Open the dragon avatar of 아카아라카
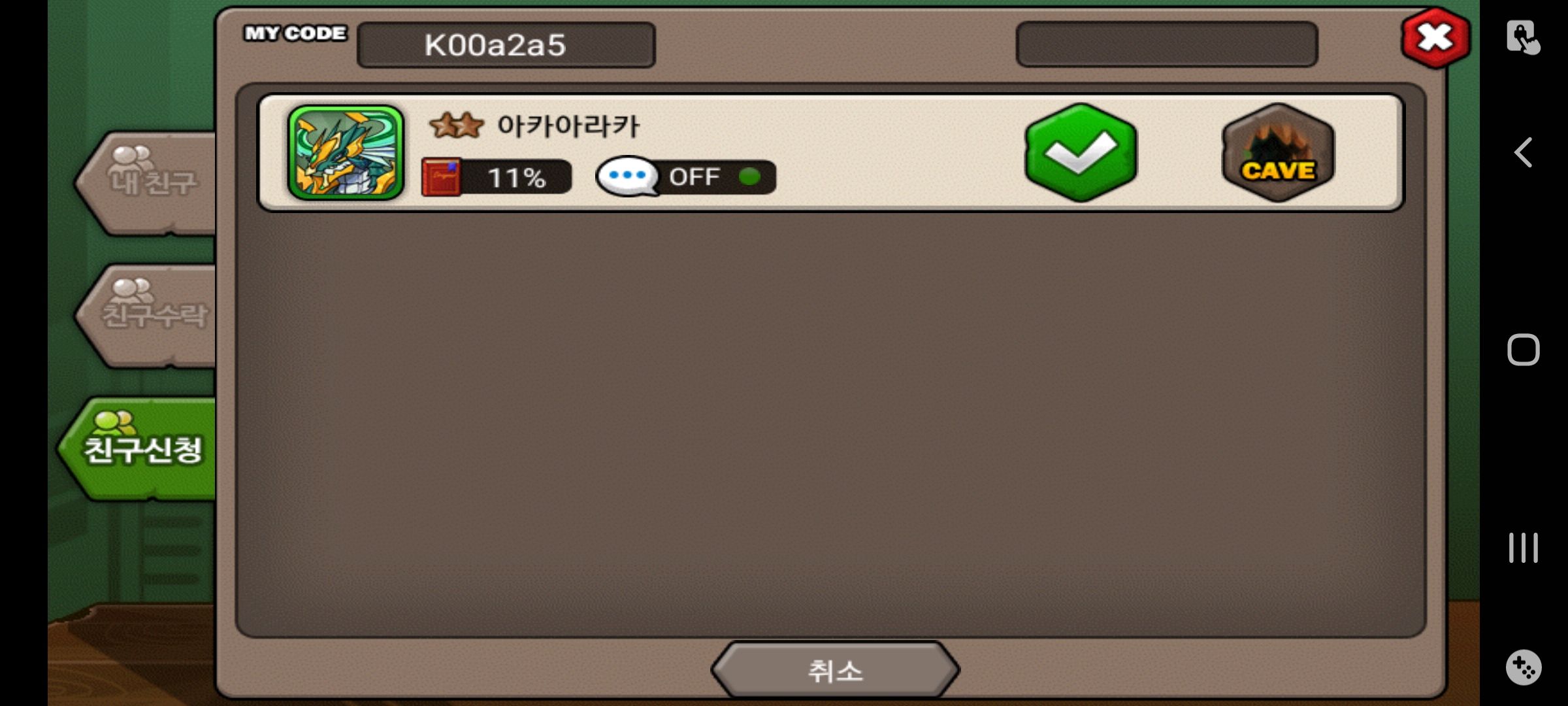Image resolution: width=1568 pixels, height=706 pixels. [346, 152]
